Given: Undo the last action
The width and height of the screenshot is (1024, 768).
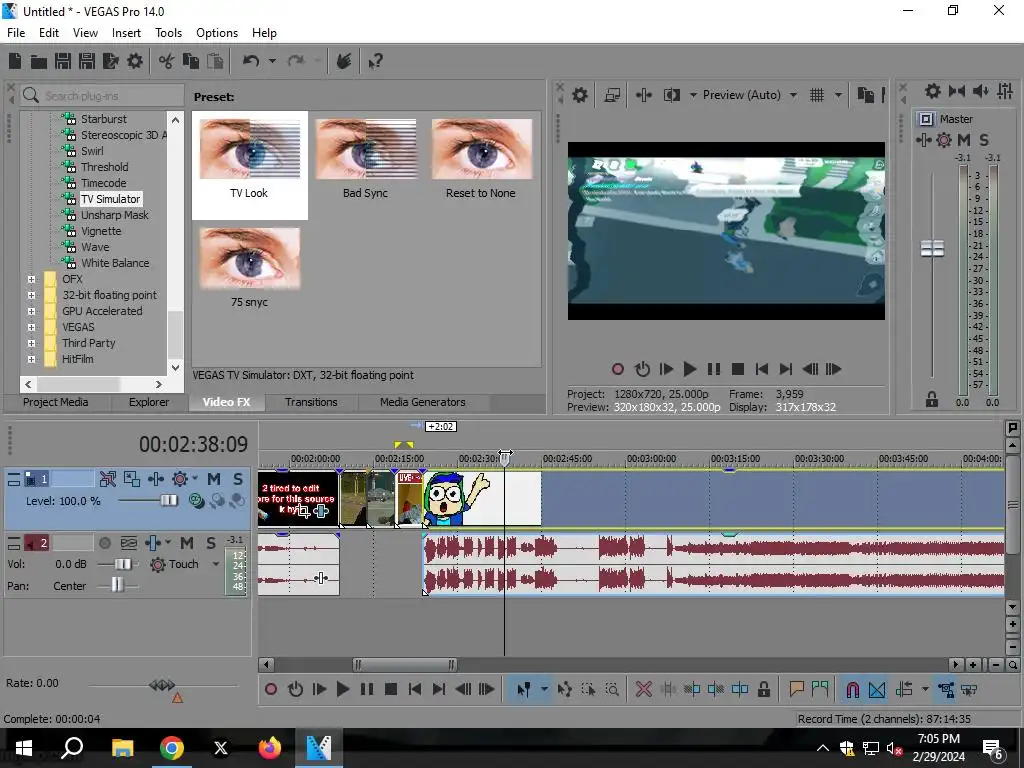Looking at the screenshot, I should [x=251, y=61].
